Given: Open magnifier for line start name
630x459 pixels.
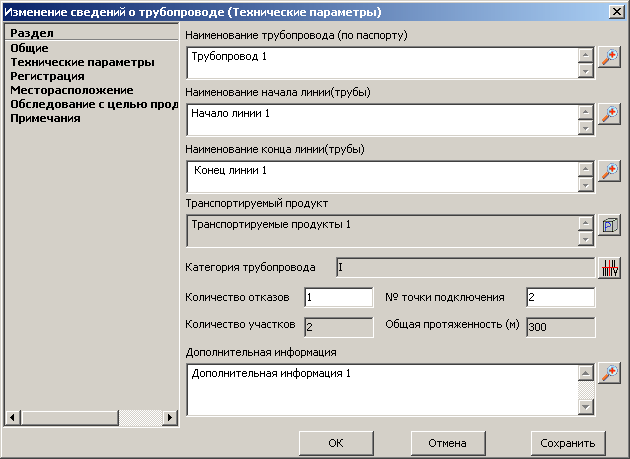Looking at the screenshot, I should [609, 115].
